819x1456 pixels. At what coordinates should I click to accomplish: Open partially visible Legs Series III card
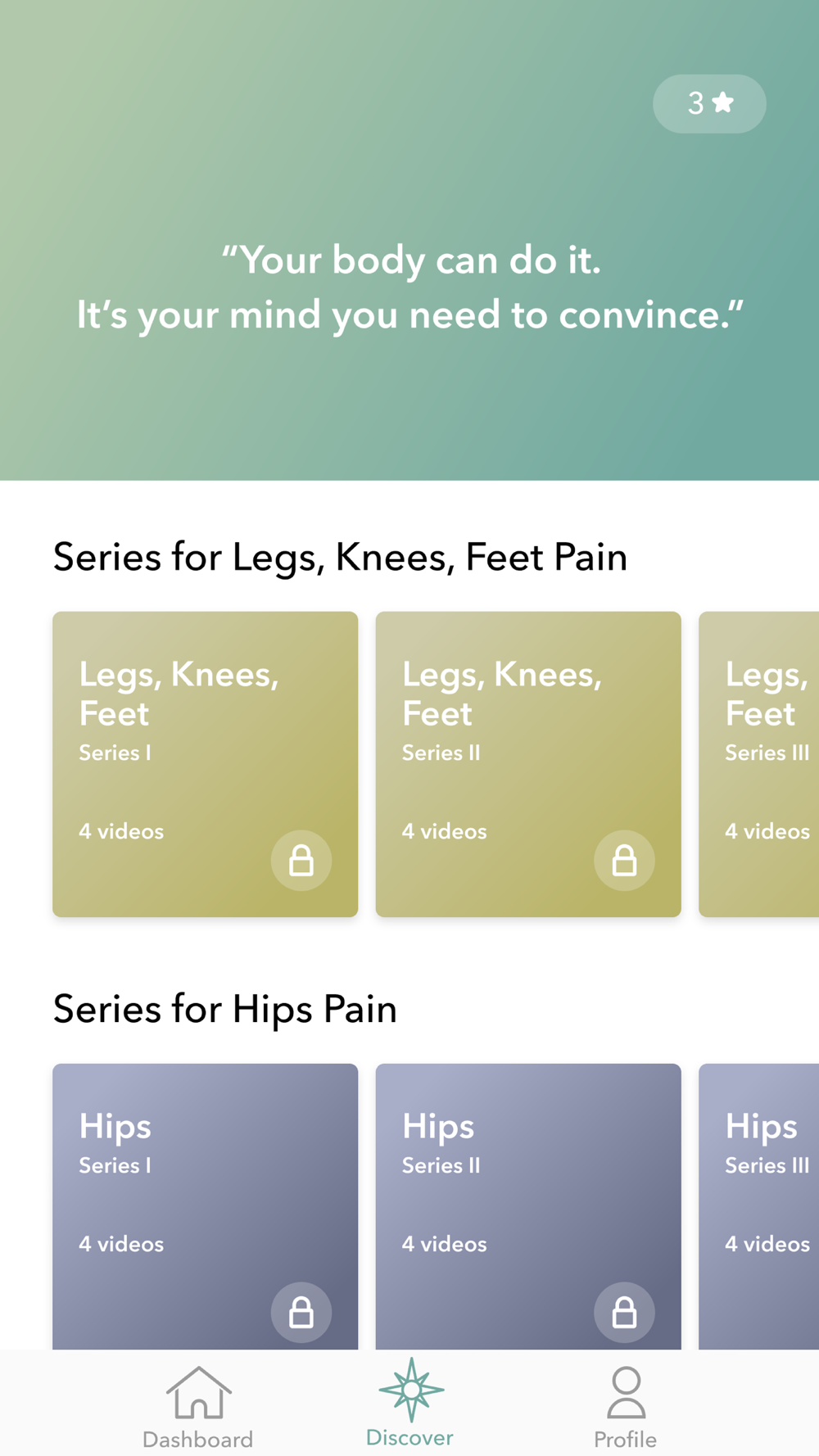(759, 764)
